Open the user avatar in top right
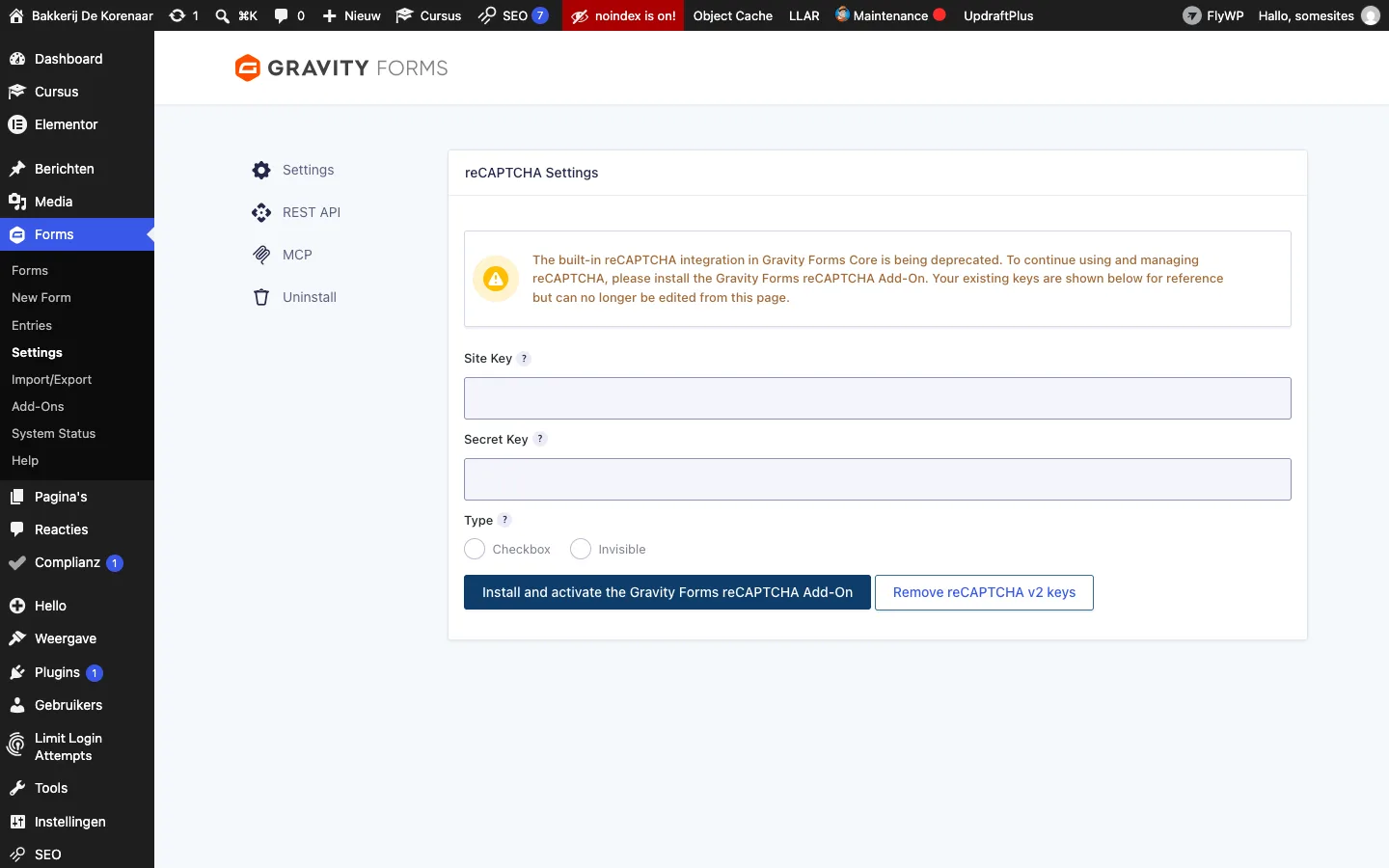The image size is (1389, 868). pyautogui.click(x=1371, y=15)
